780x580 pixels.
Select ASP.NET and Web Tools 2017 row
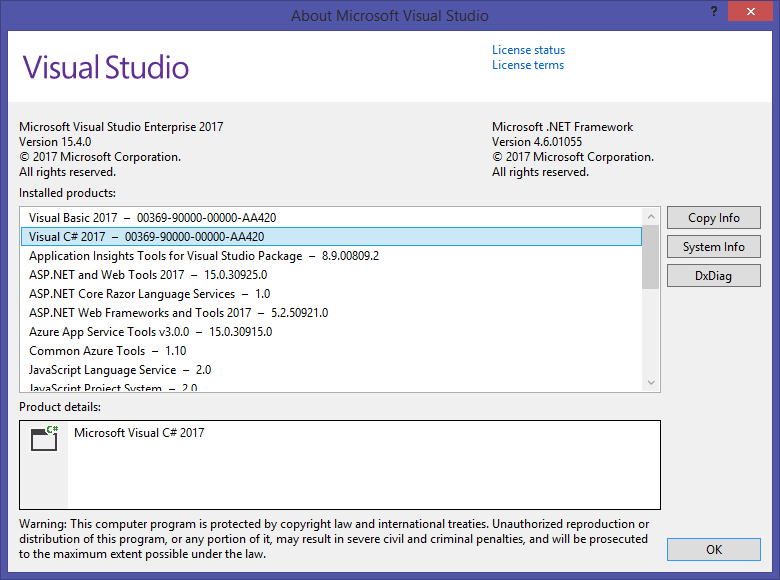pos(331,275)
